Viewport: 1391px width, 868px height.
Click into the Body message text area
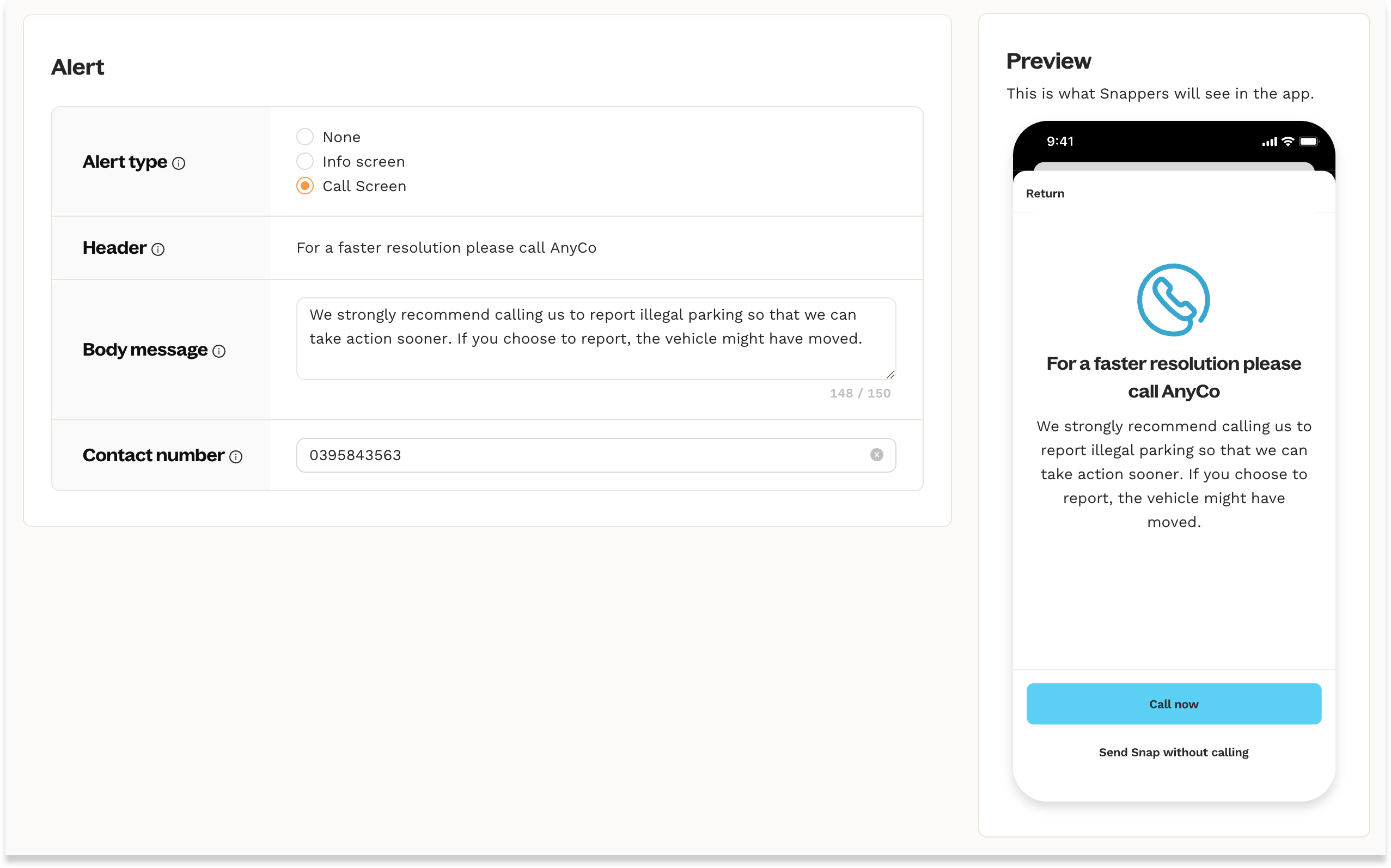(x=595, y=339)
